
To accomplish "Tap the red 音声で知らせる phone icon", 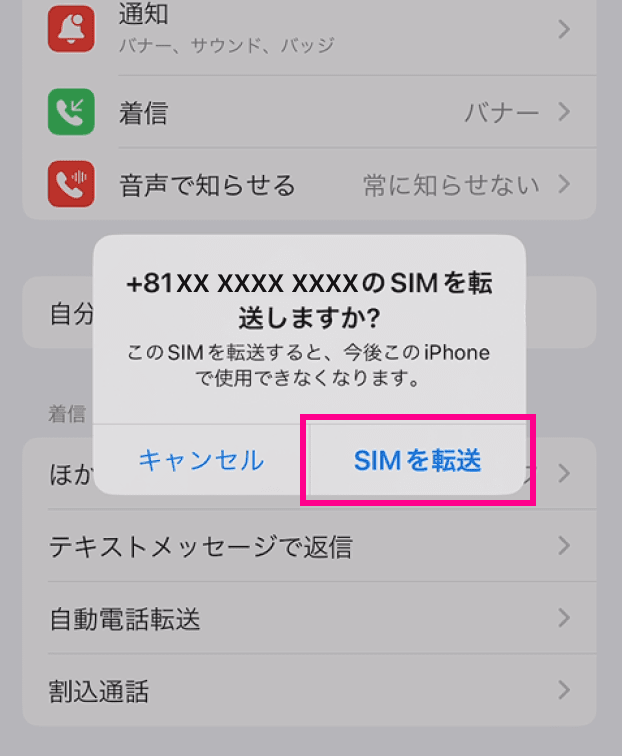I will tap(71, 184).
